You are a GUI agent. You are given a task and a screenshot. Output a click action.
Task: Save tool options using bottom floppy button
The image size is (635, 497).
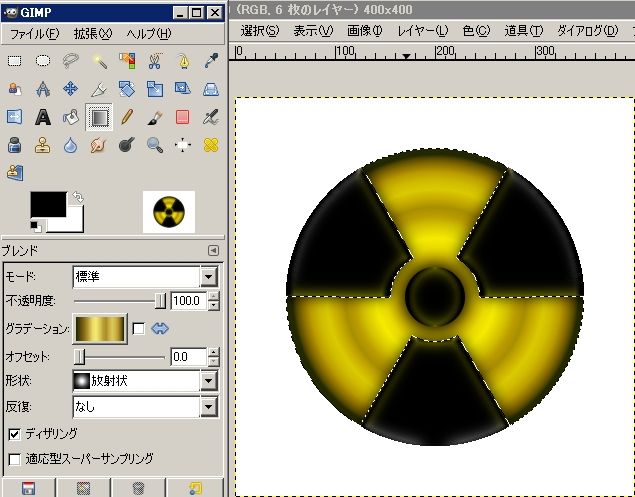click(x=28, y=488)
